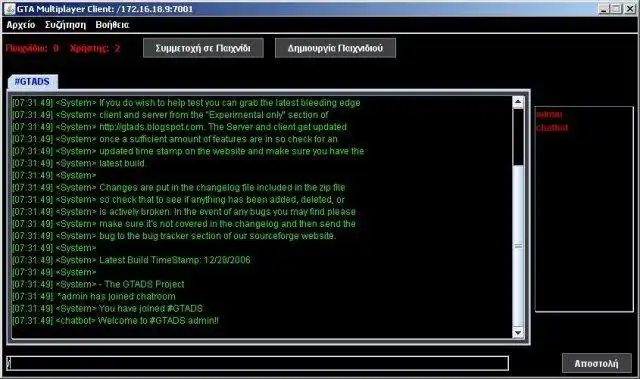This screenshot has height=379, width=640.
Task: Click the Χρήστης: 2 counter label
Action: click(95, 48)
